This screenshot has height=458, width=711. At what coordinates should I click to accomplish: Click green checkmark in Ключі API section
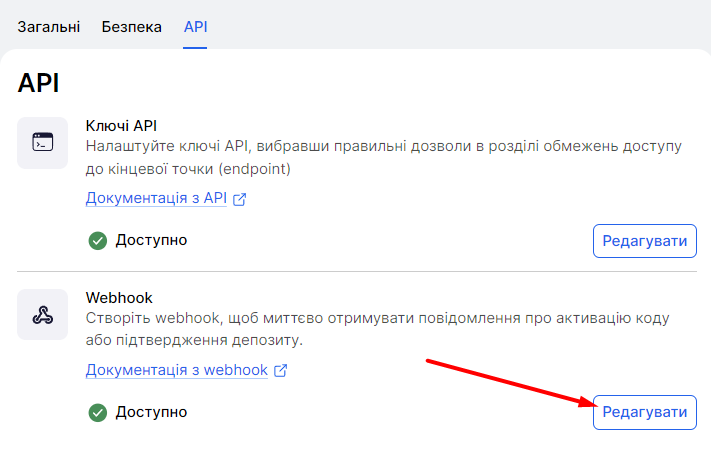97,240
